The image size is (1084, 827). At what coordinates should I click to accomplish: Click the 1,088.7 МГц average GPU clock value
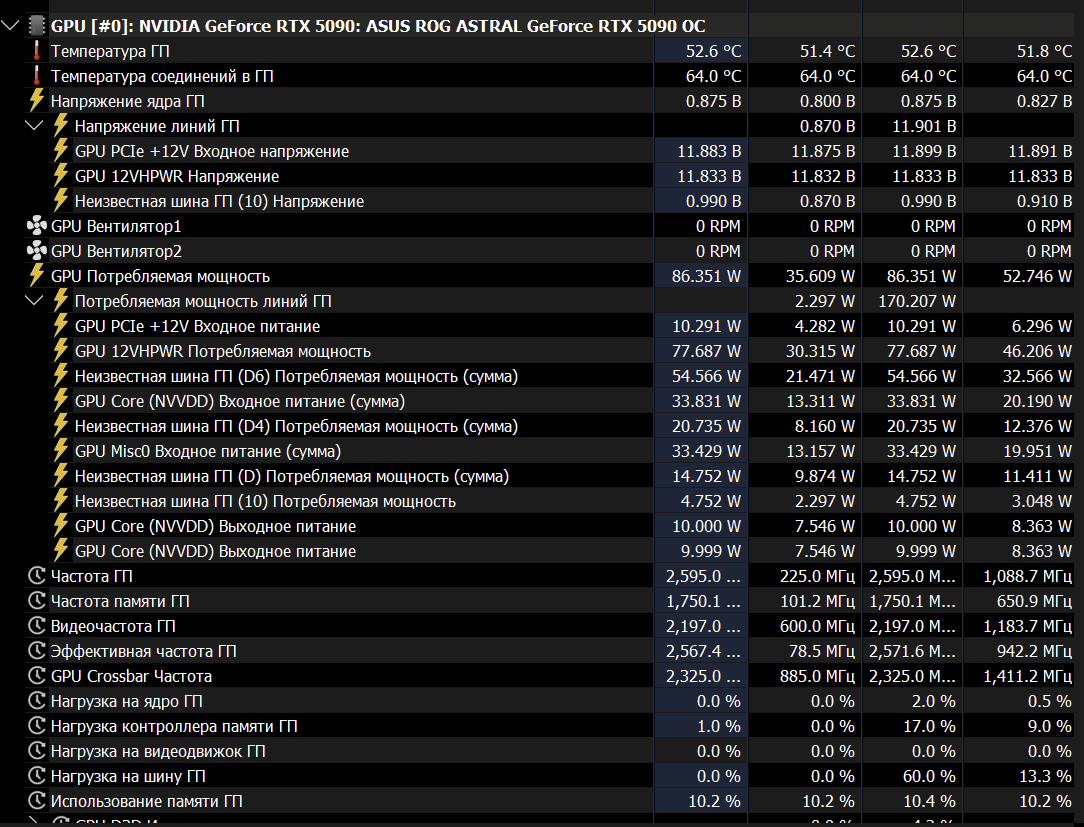tap(1027, 576)
